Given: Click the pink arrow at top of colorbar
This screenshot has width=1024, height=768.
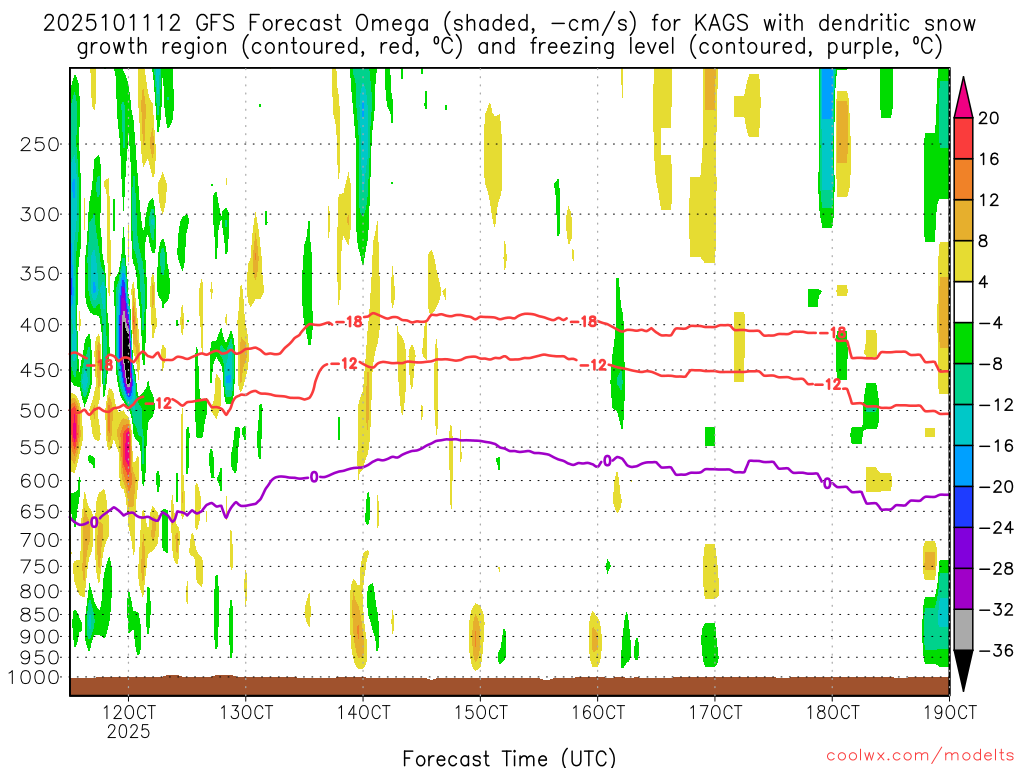Looking at the screenshot, I should pyautogui.click(x=963, y=98).
